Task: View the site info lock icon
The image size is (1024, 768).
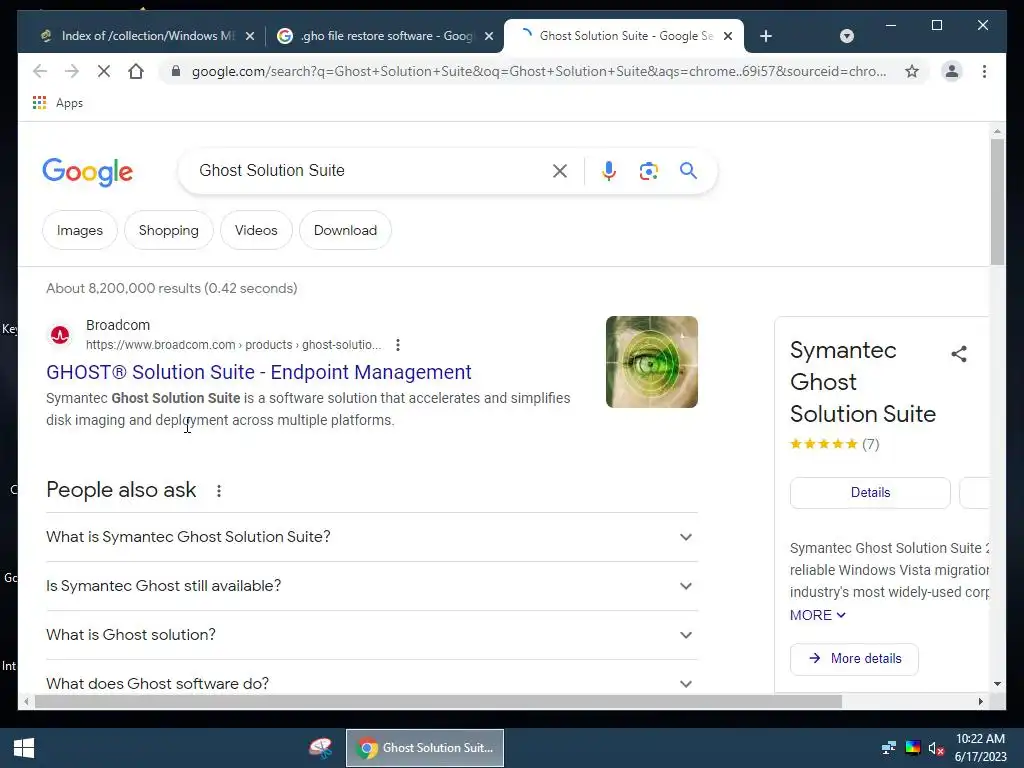Action: 175,71
